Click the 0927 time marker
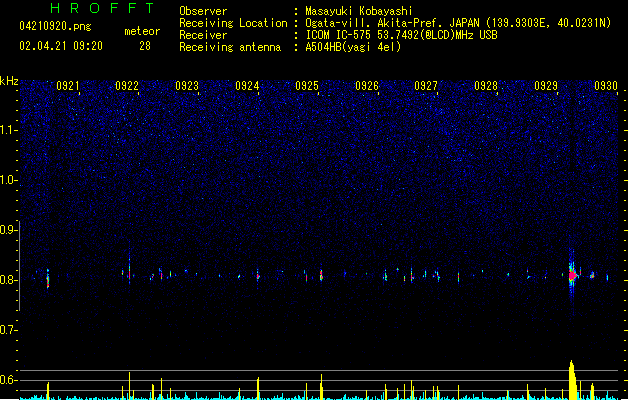Screen dimensions: 629x400 tap(426, 85)
